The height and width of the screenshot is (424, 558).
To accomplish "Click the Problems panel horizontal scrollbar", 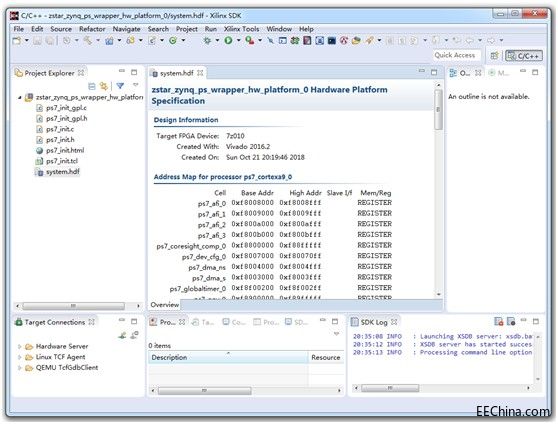I will coord(204,391).
